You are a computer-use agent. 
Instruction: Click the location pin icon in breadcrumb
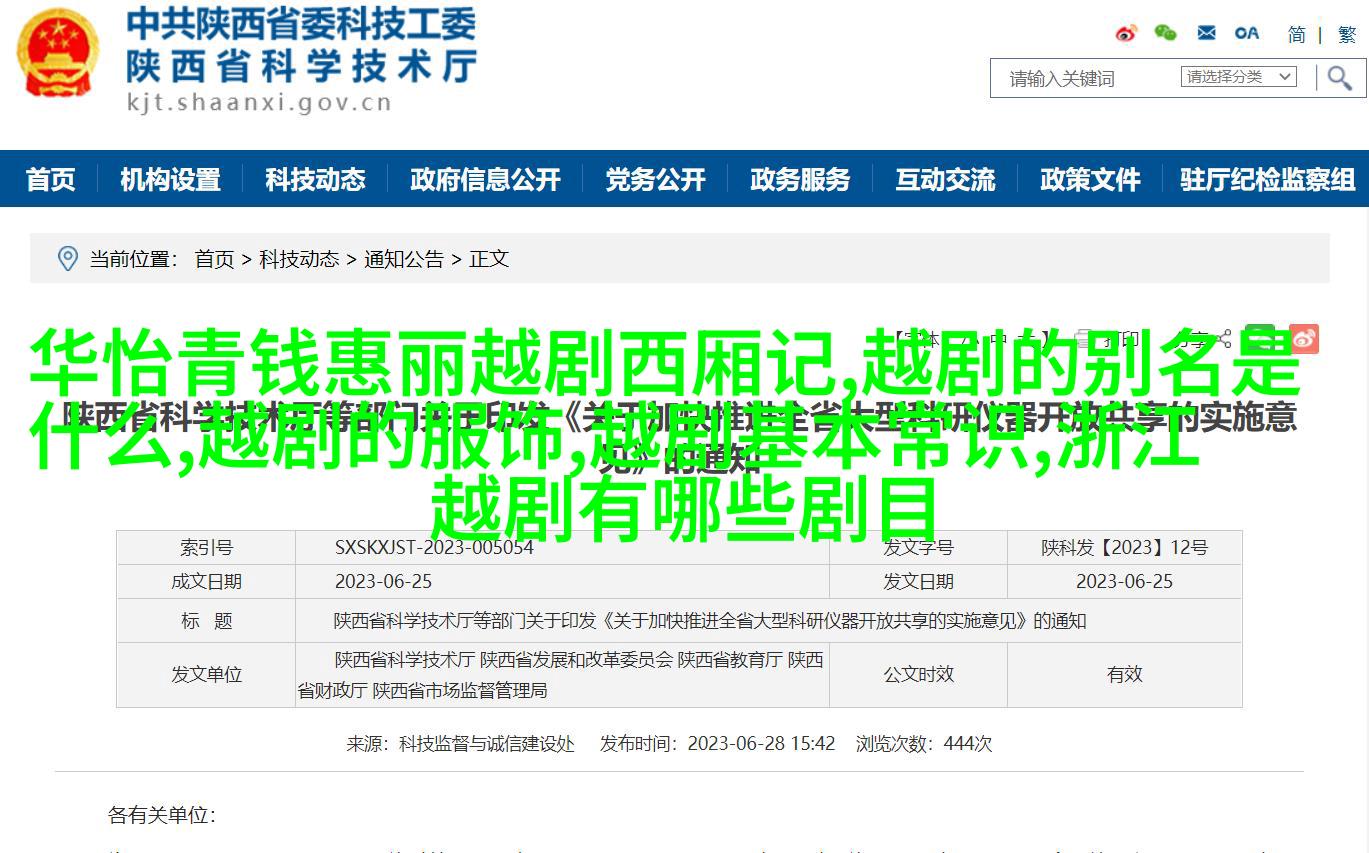point(67,259)
